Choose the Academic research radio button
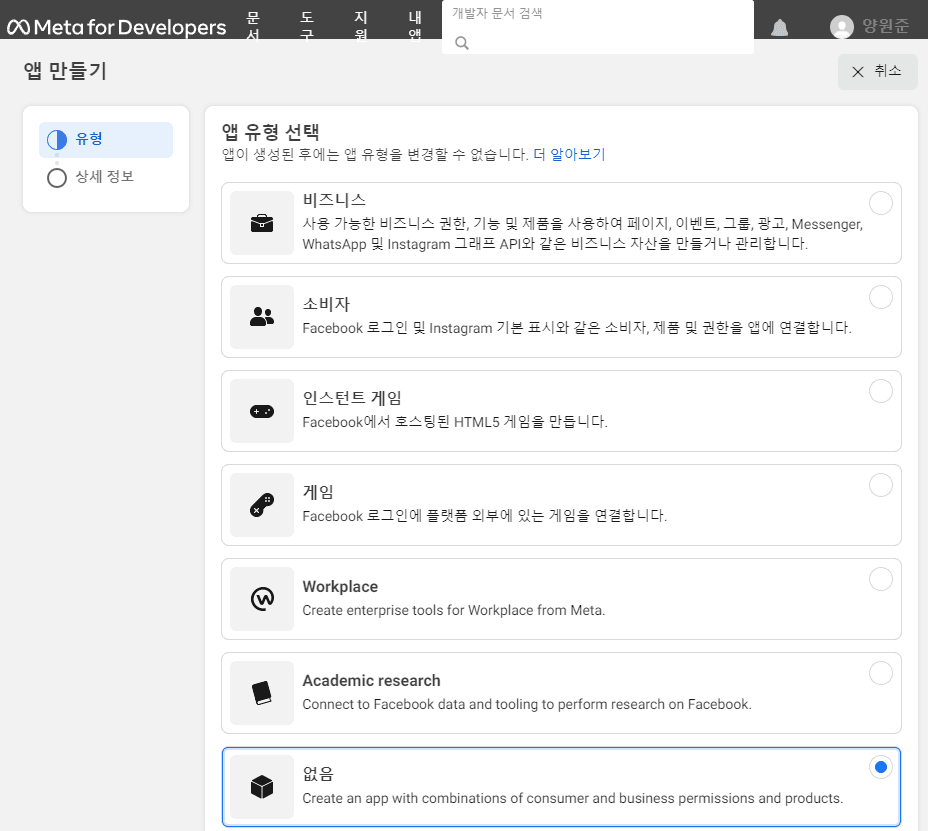This screenshot has height=831, width=928. pos(880,673)
